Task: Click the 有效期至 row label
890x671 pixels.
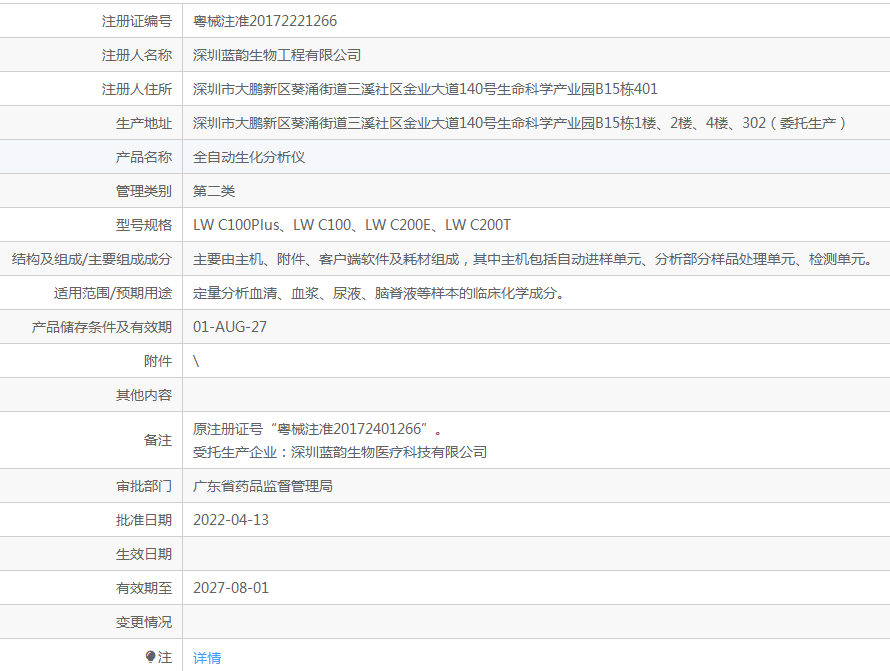Action: pyautogui.click(x=144, y=589)
